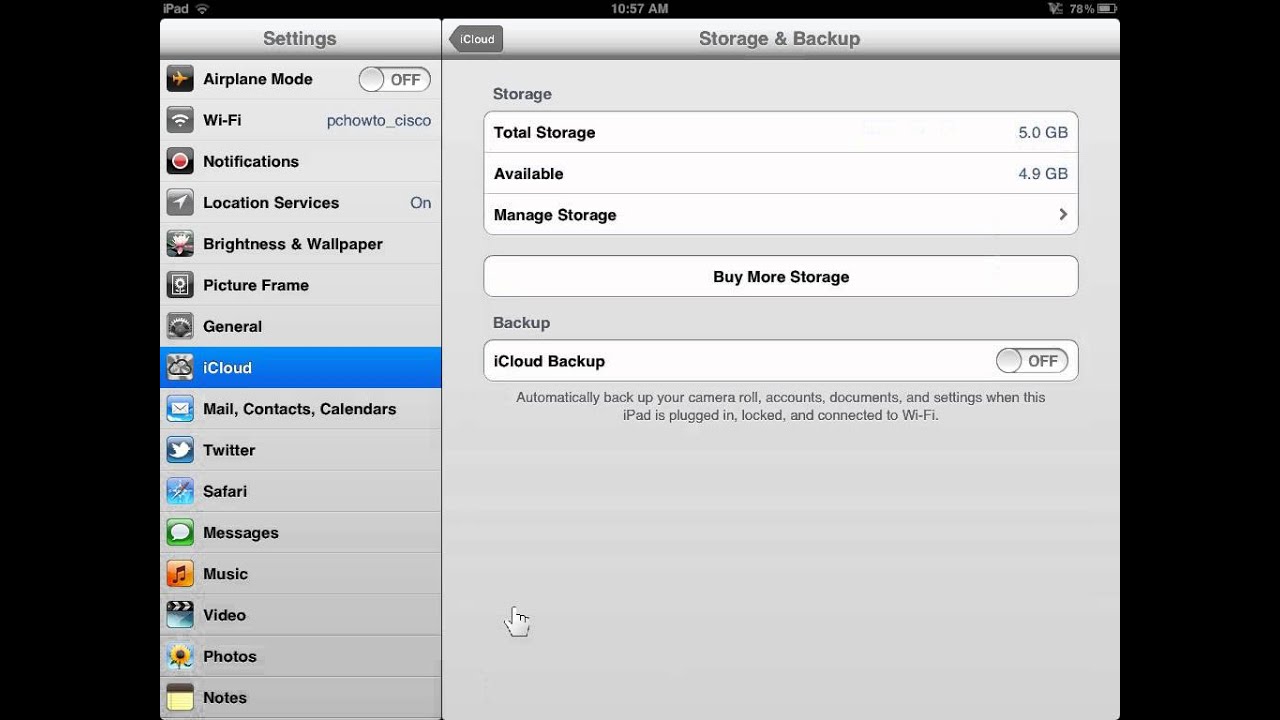1280x720 pixels.
Task: Tap the Location Services arrow icon
Action: click(180, 203)
